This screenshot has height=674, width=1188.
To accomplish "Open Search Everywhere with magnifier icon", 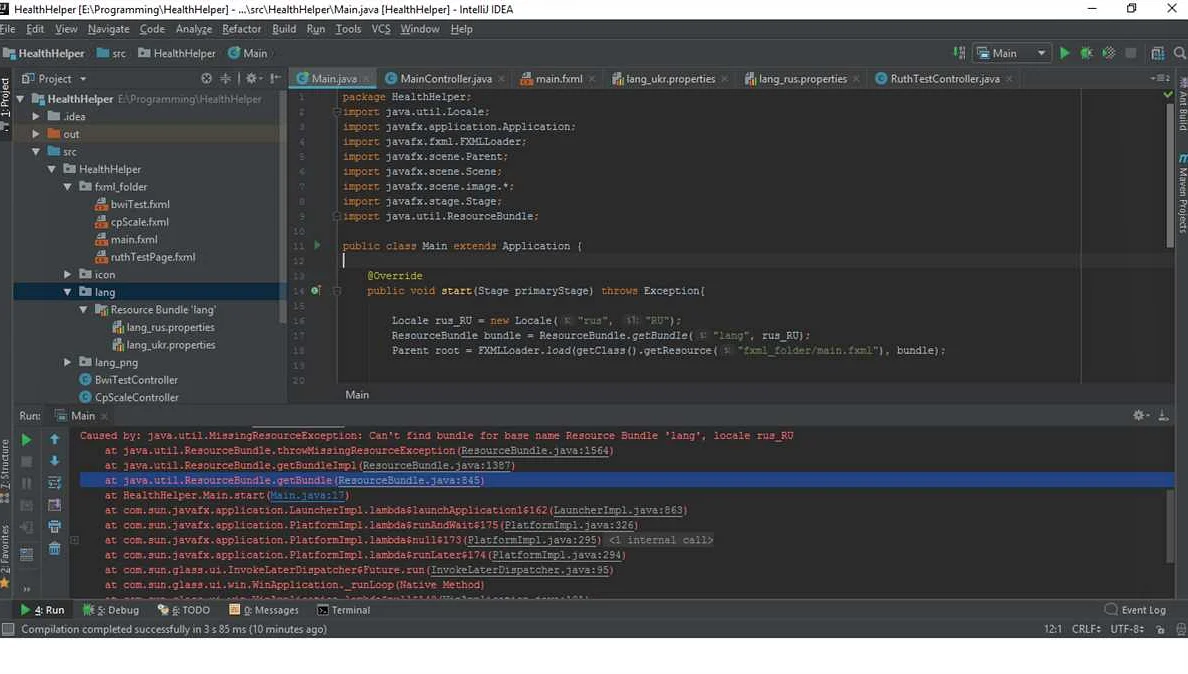I will coord(1180,52).
